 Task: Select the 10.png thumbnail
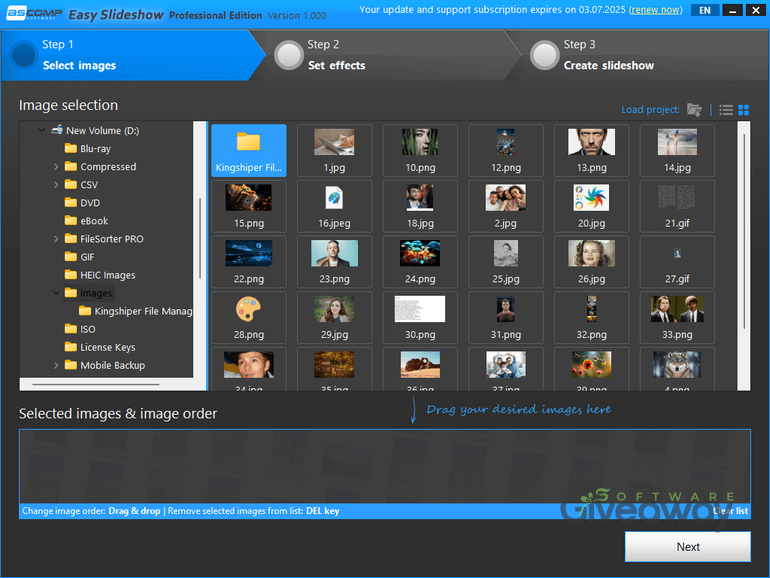click(x=420, y=150)
